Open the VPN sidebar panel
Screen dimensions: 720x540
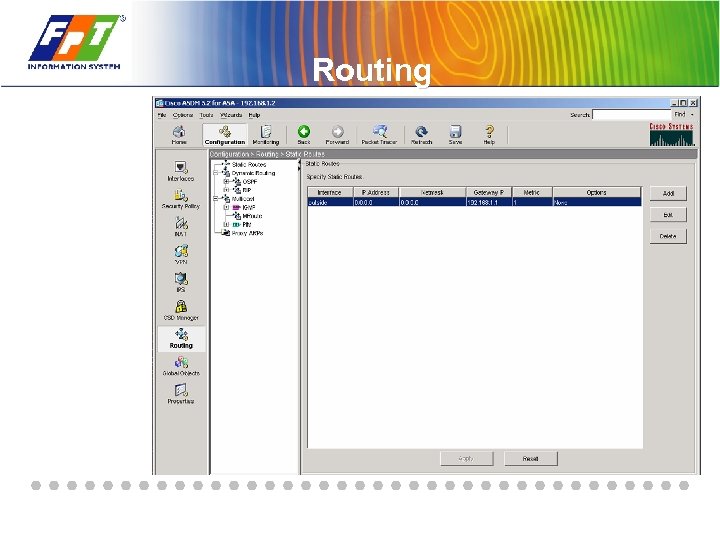click(181, 254)
